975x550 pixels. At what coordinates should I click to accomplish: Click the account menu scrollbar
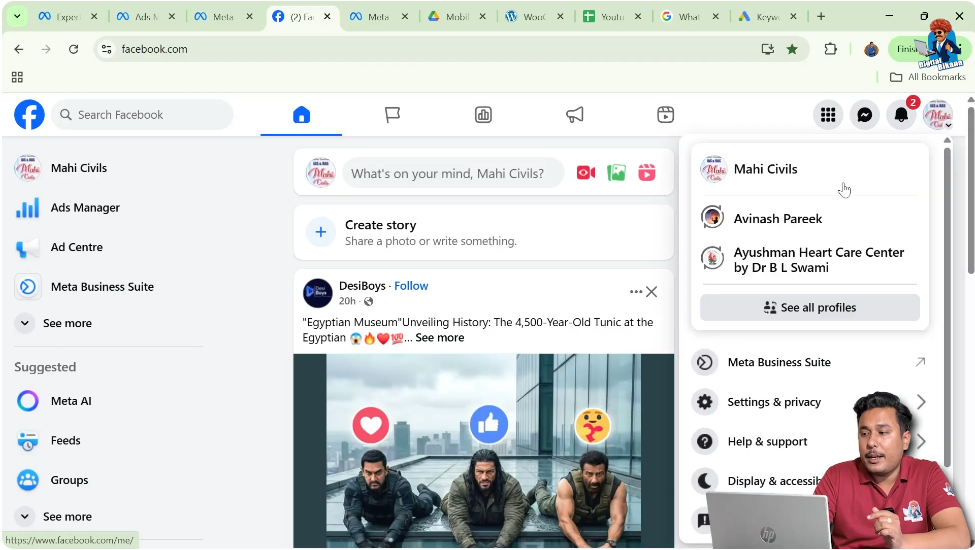pyautogui.click(x=947, y=305)
